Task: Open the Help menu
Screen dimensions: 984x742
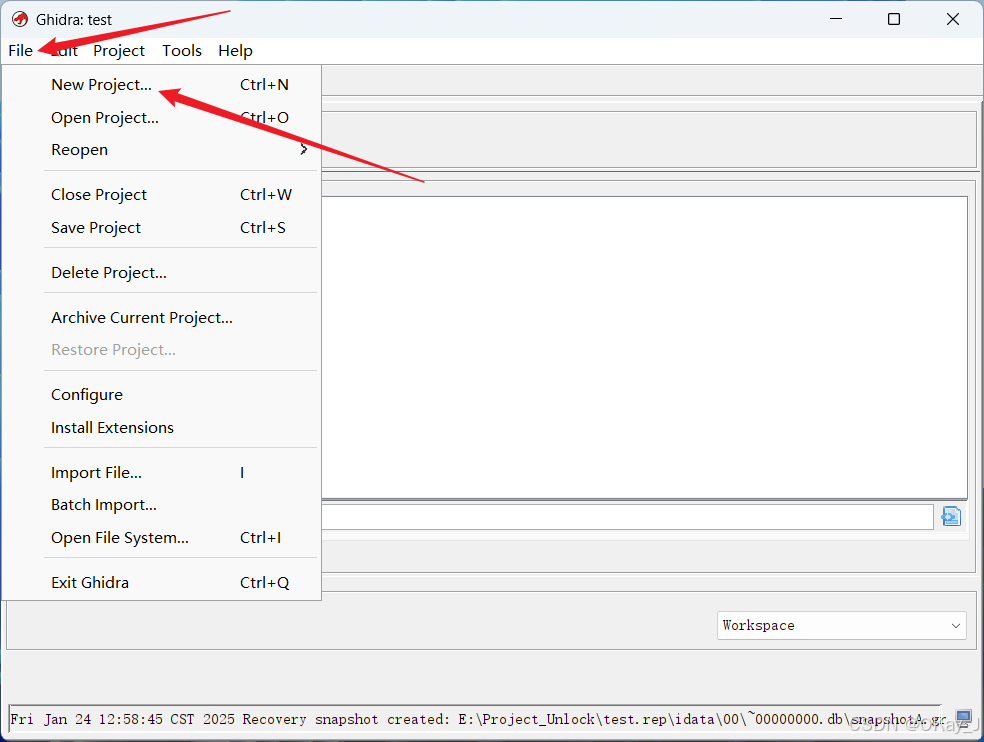Action: pyautogui.click(x=235, y=51)
